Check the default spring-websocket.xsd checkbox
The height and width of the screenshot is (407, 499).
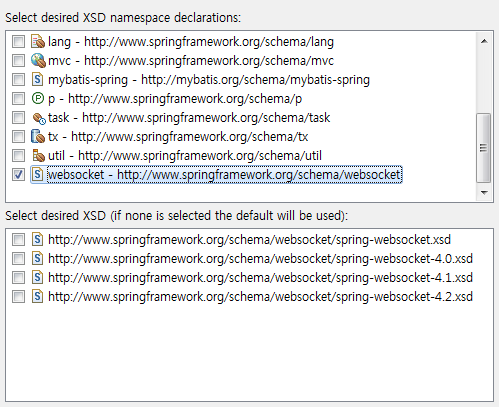[x=18, y=240]
